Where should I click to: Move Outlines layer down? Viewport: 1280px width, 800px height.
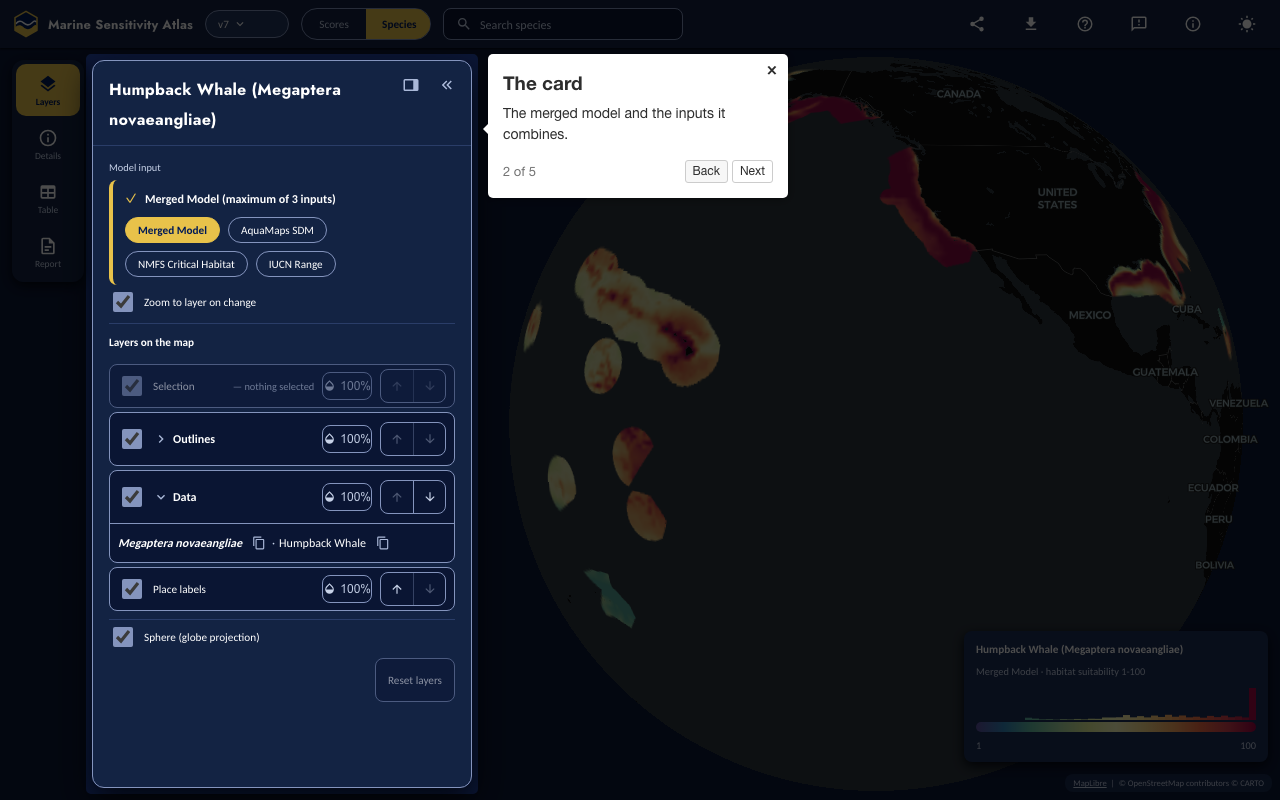[429, 439]
